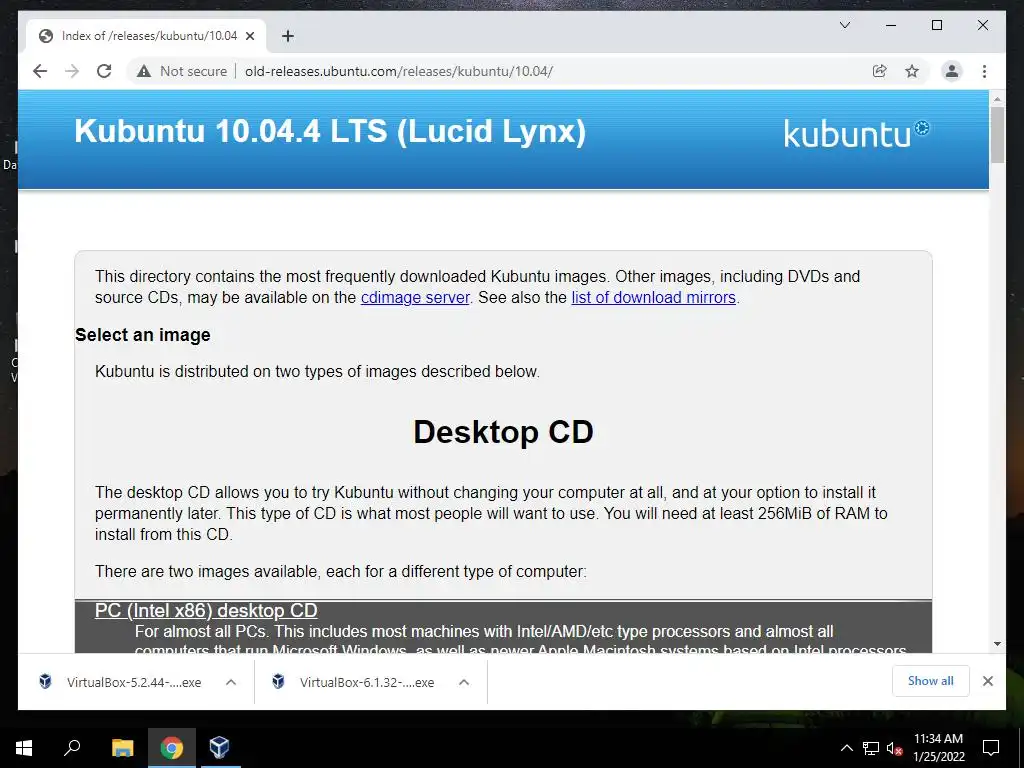Open a new browser tab
The width and height of the screenshot is (1024, 768).
tap(287, 36)
